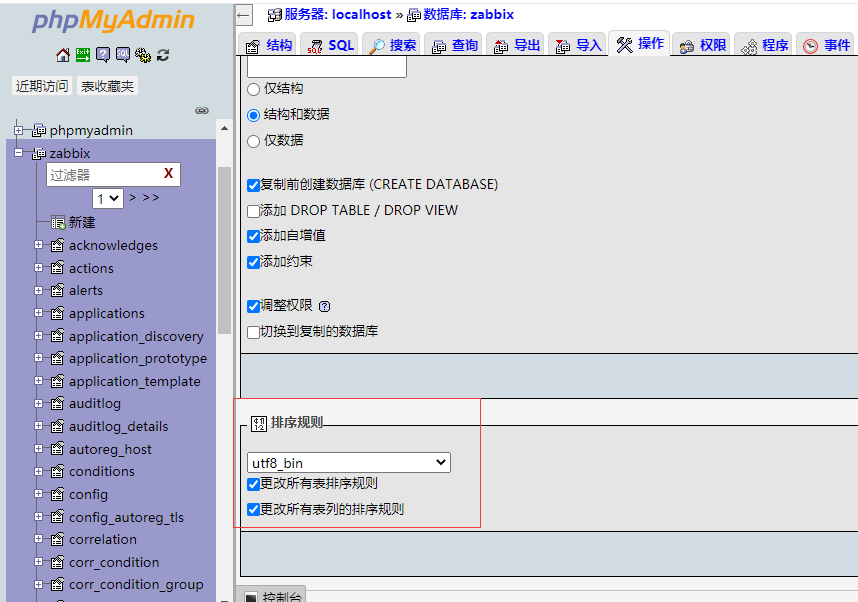Toggle the 添加约束 checkbox
This screenshot has height=602, width=858.
pos(253,262)
